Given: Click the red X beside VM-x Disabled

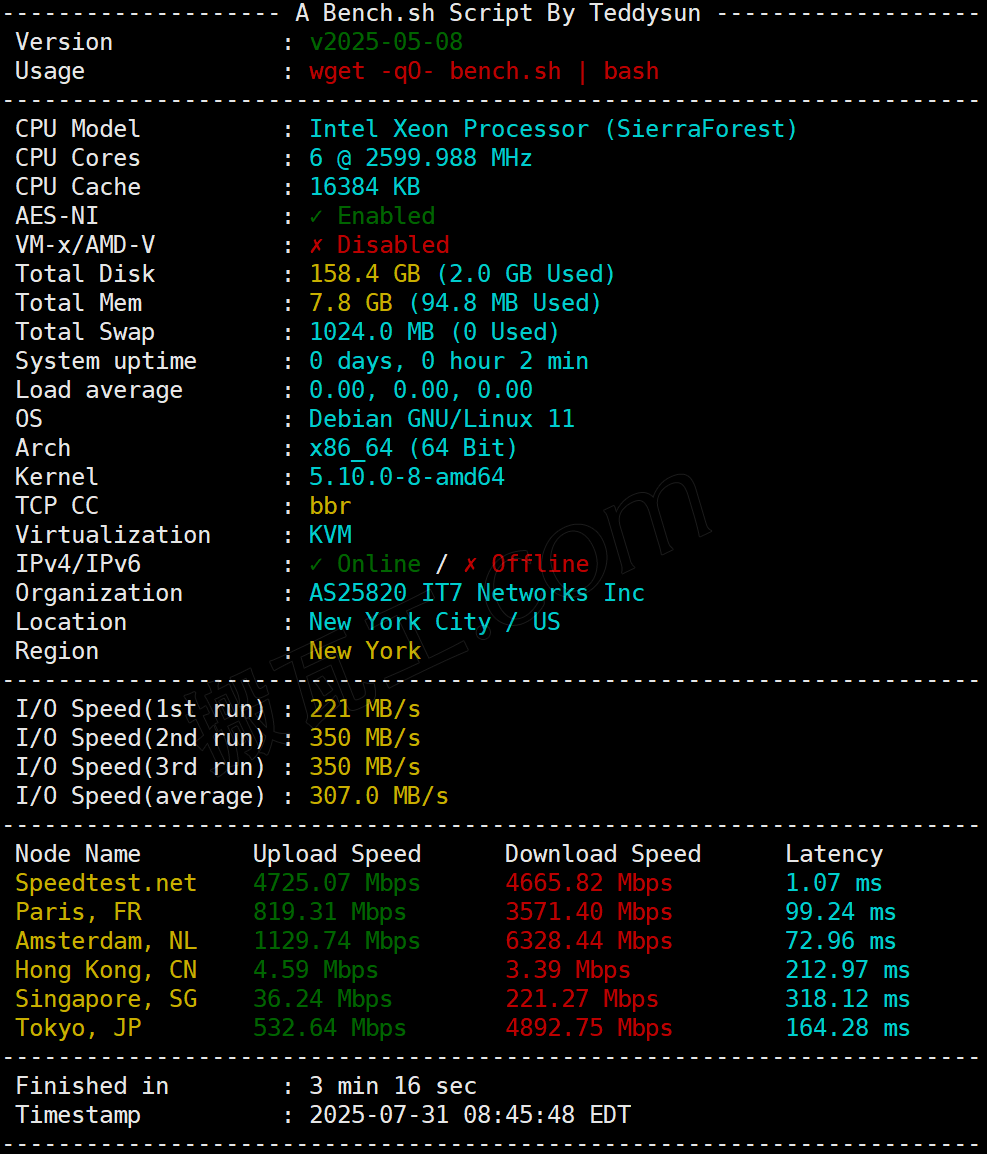Looking at the screenshot, I should (x=317, y=245).
